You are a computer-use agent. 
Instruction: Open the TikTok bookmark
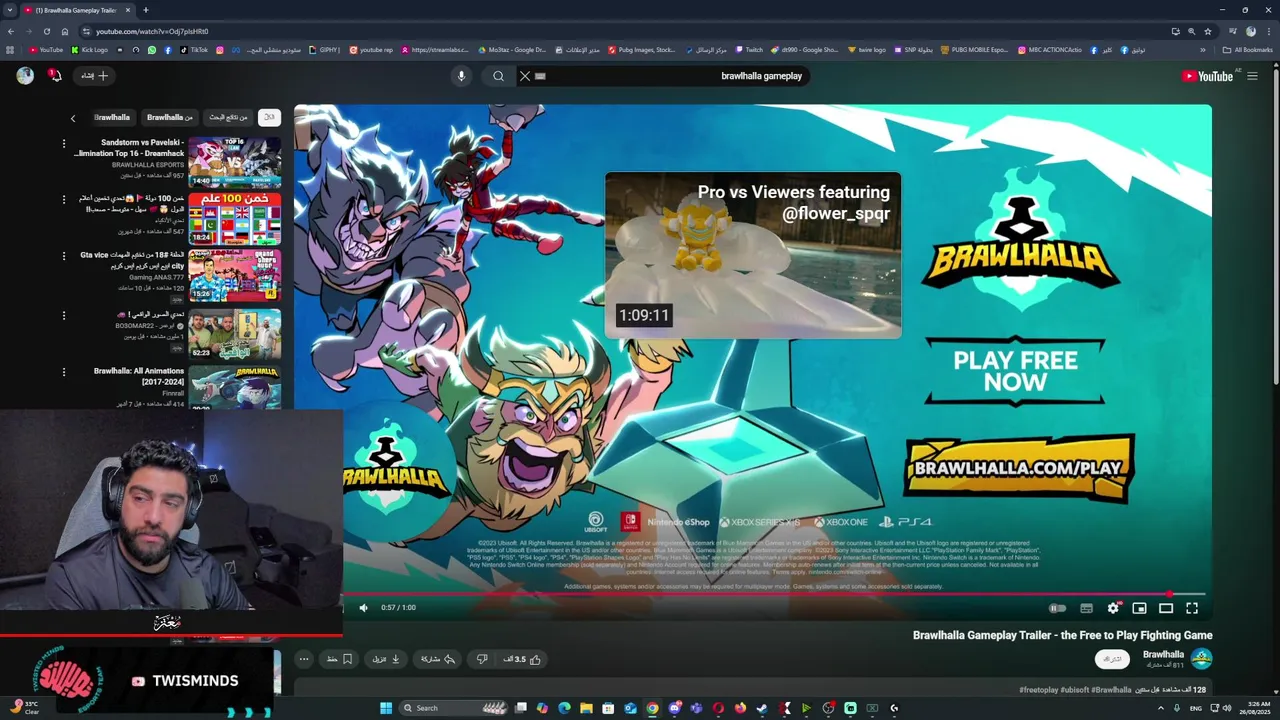(194, 50)
